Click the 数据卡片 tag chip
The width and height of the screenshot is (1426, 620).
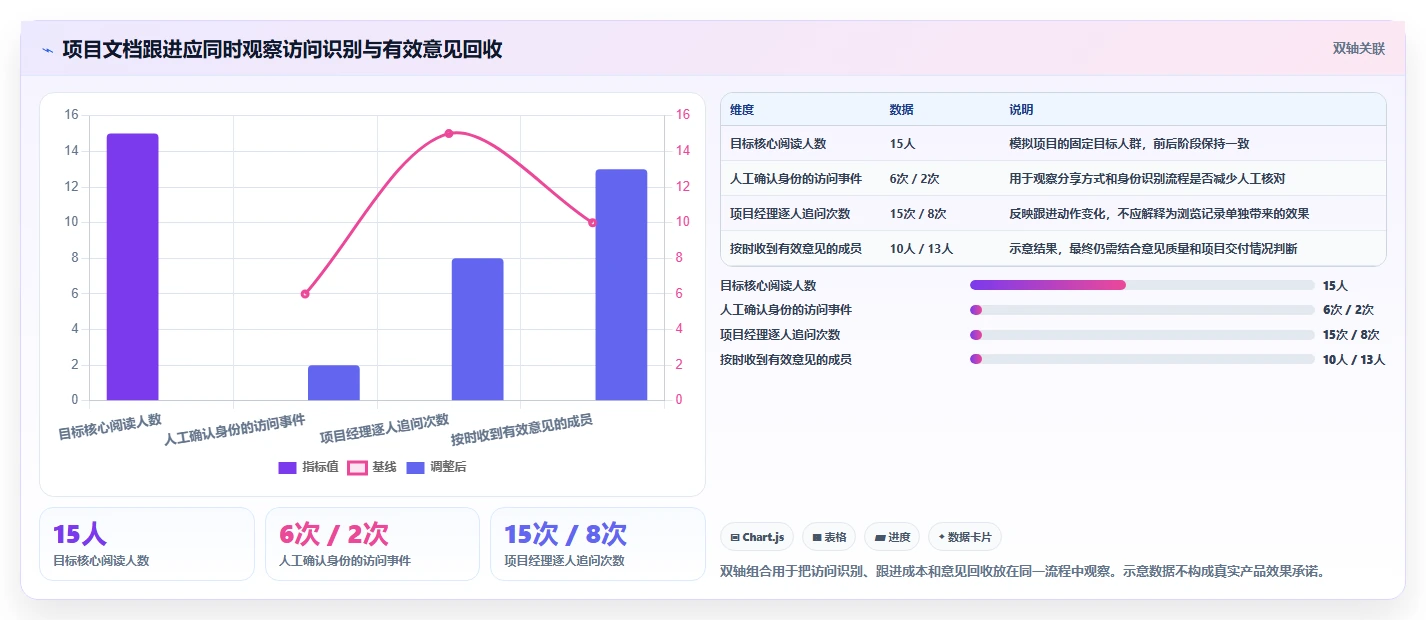pyautogui.click(x=965, y=537)
